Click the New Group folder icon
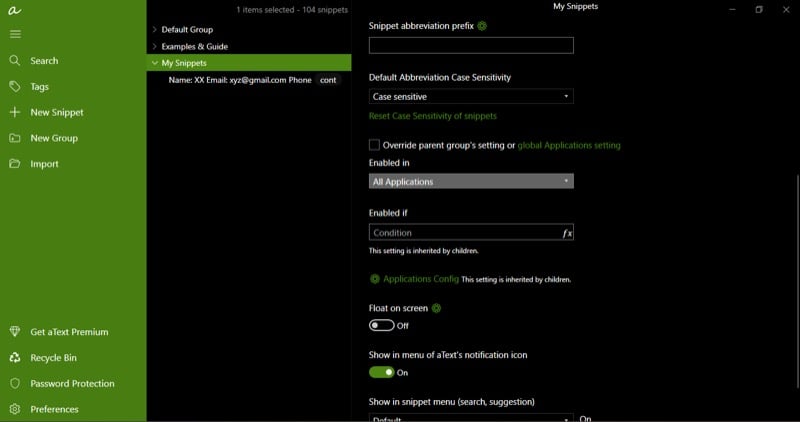The image size is (800, 422). (x=15, y=138)
